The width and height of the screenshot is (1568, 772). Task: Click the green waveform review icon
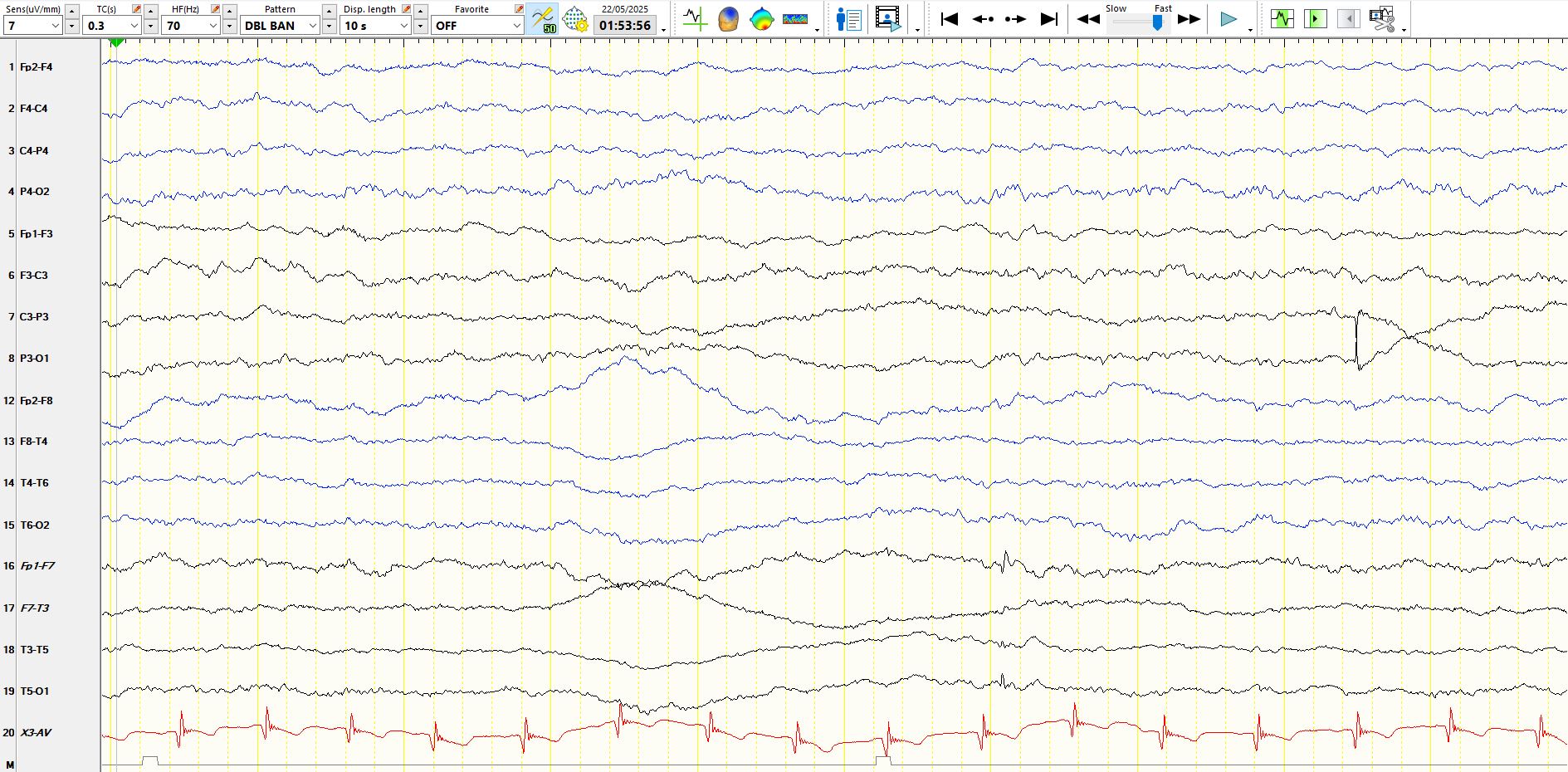(1282, 18)
